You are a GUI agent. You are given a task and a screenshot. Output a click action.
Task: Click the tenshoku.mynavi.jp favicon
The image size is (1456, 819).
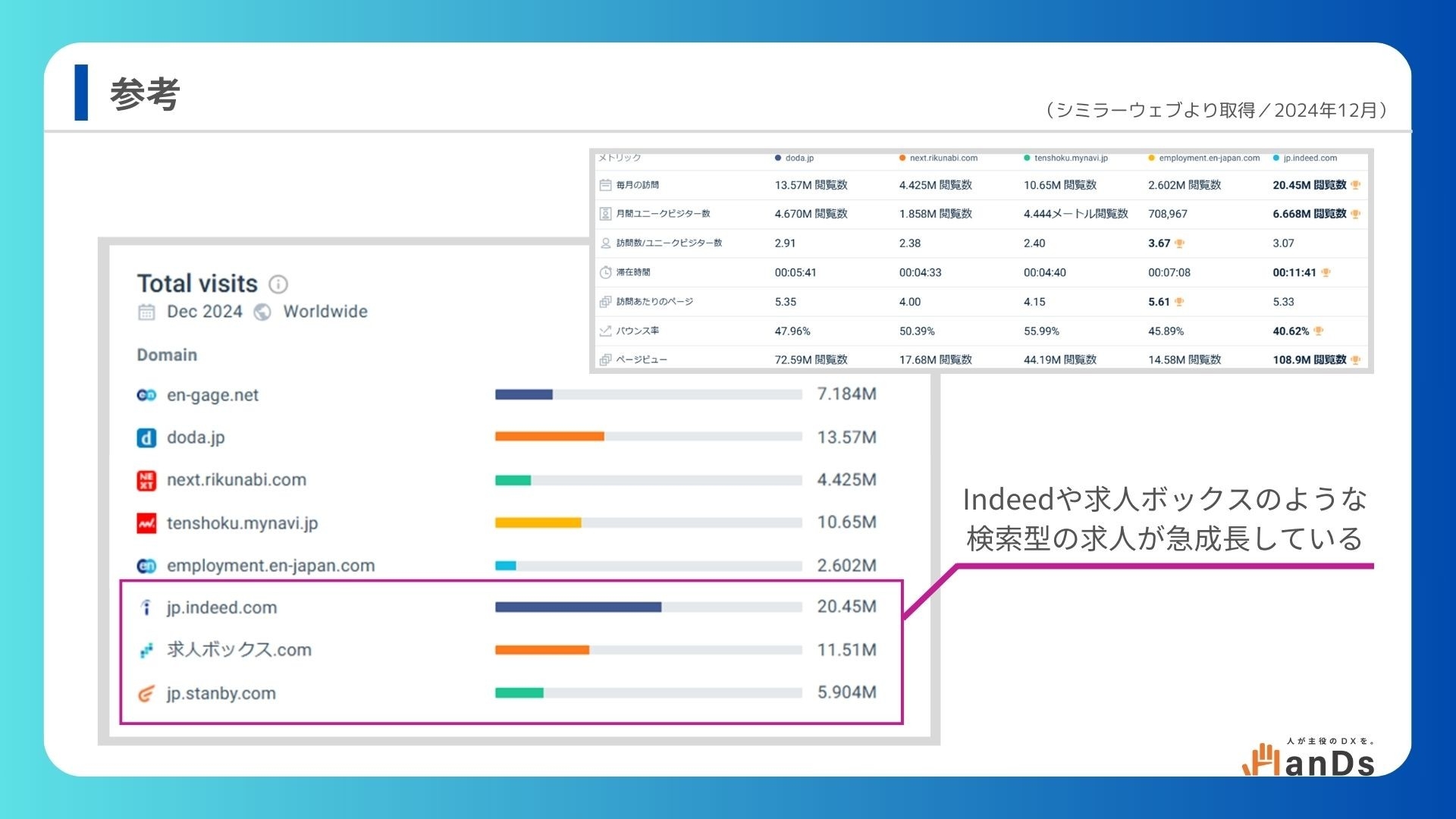point(146,523)
